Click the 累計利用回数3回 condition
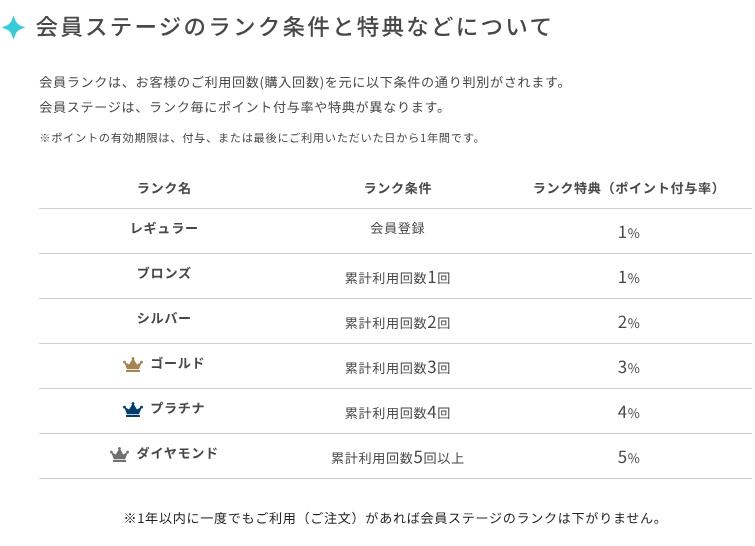Screen dimensions: 755x546 [397, 367]
